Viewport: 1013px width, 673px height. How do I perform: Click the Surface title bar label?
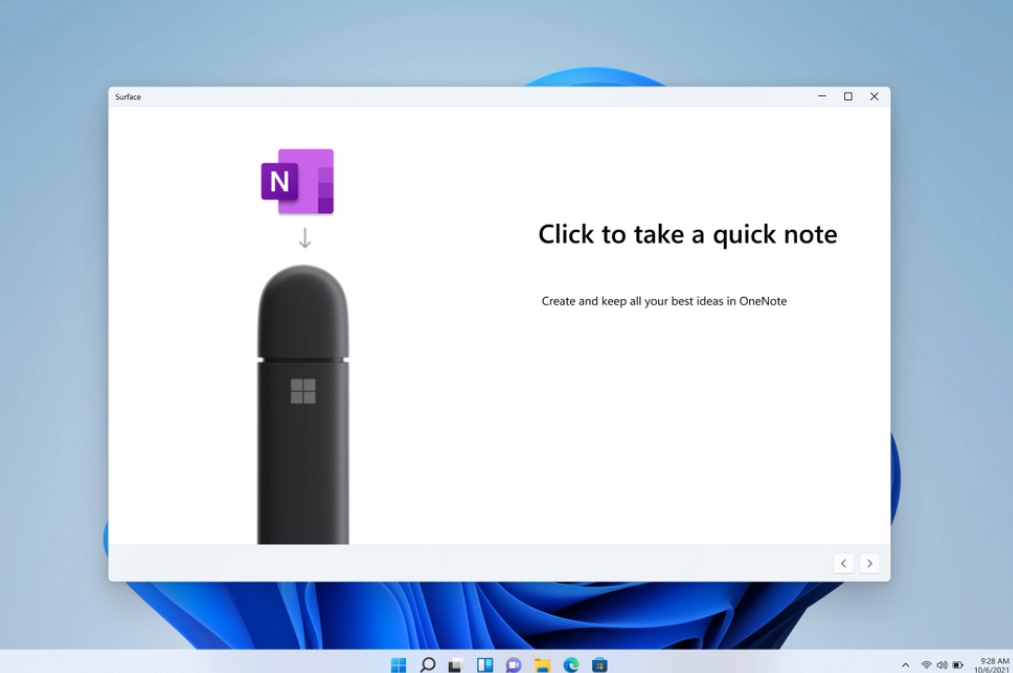coord(127,96)
